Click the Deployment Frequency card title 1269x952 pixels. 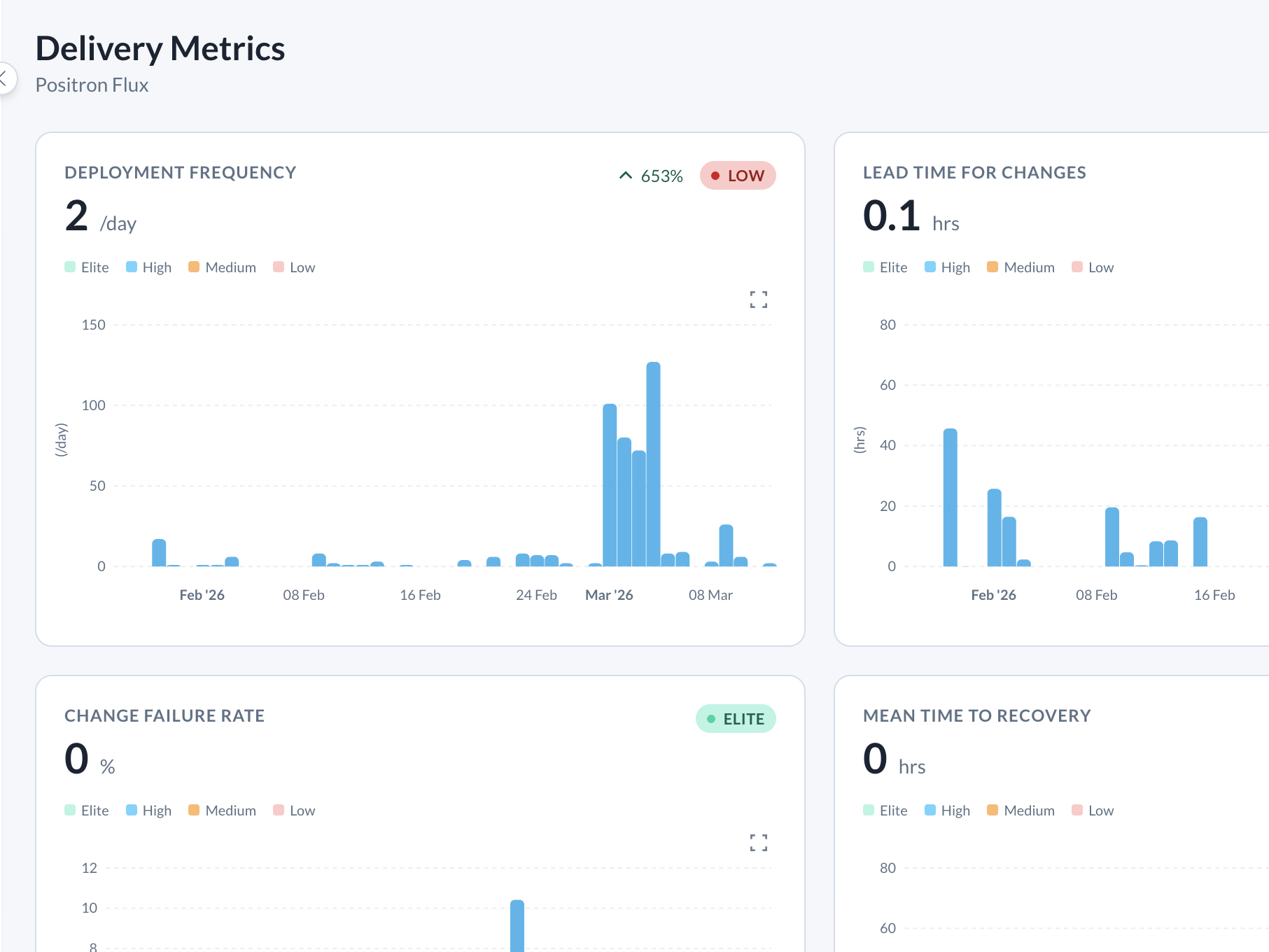pyautogui.click(x=180, y=172)
